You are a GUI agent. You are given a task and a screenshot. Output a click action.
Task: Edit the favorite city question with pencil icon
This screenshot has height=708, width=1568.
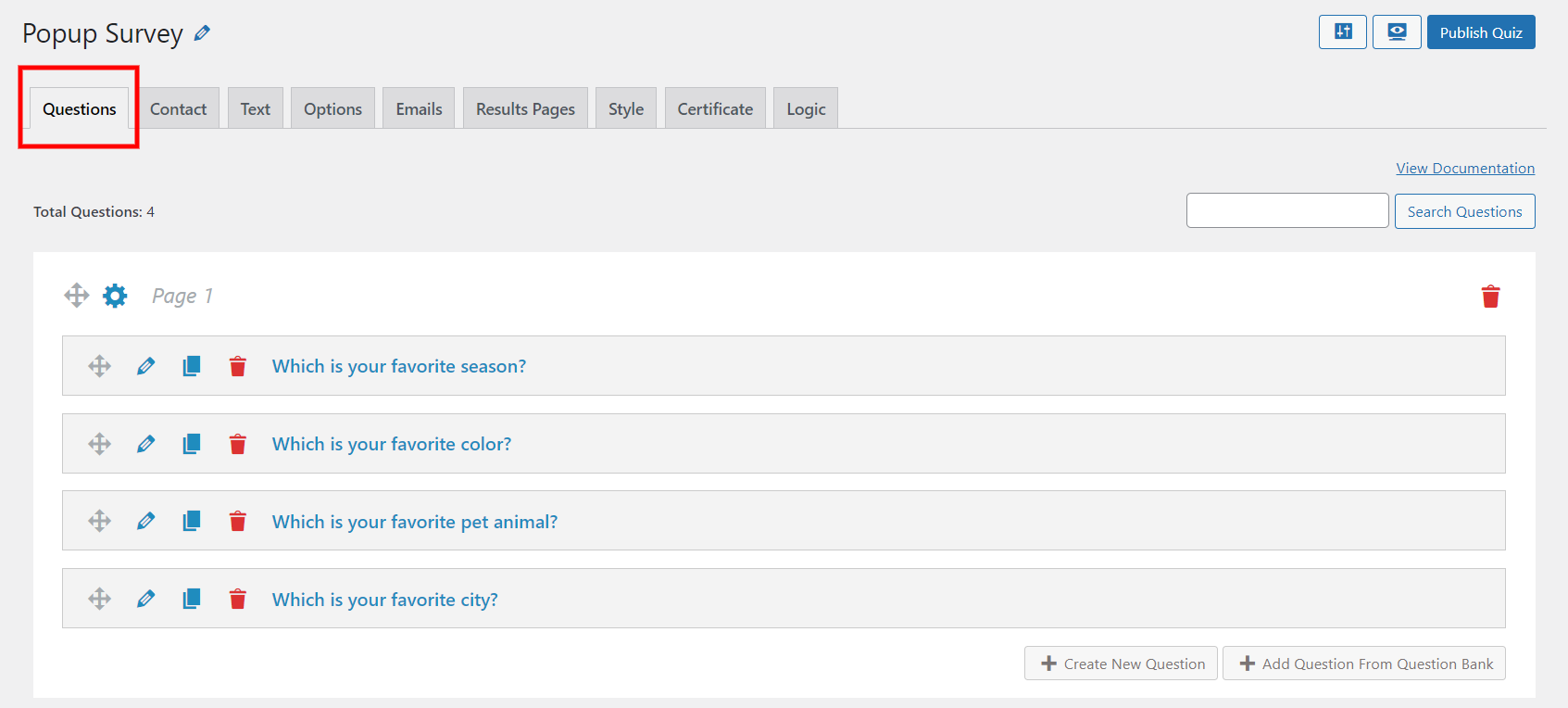point(145,599)
